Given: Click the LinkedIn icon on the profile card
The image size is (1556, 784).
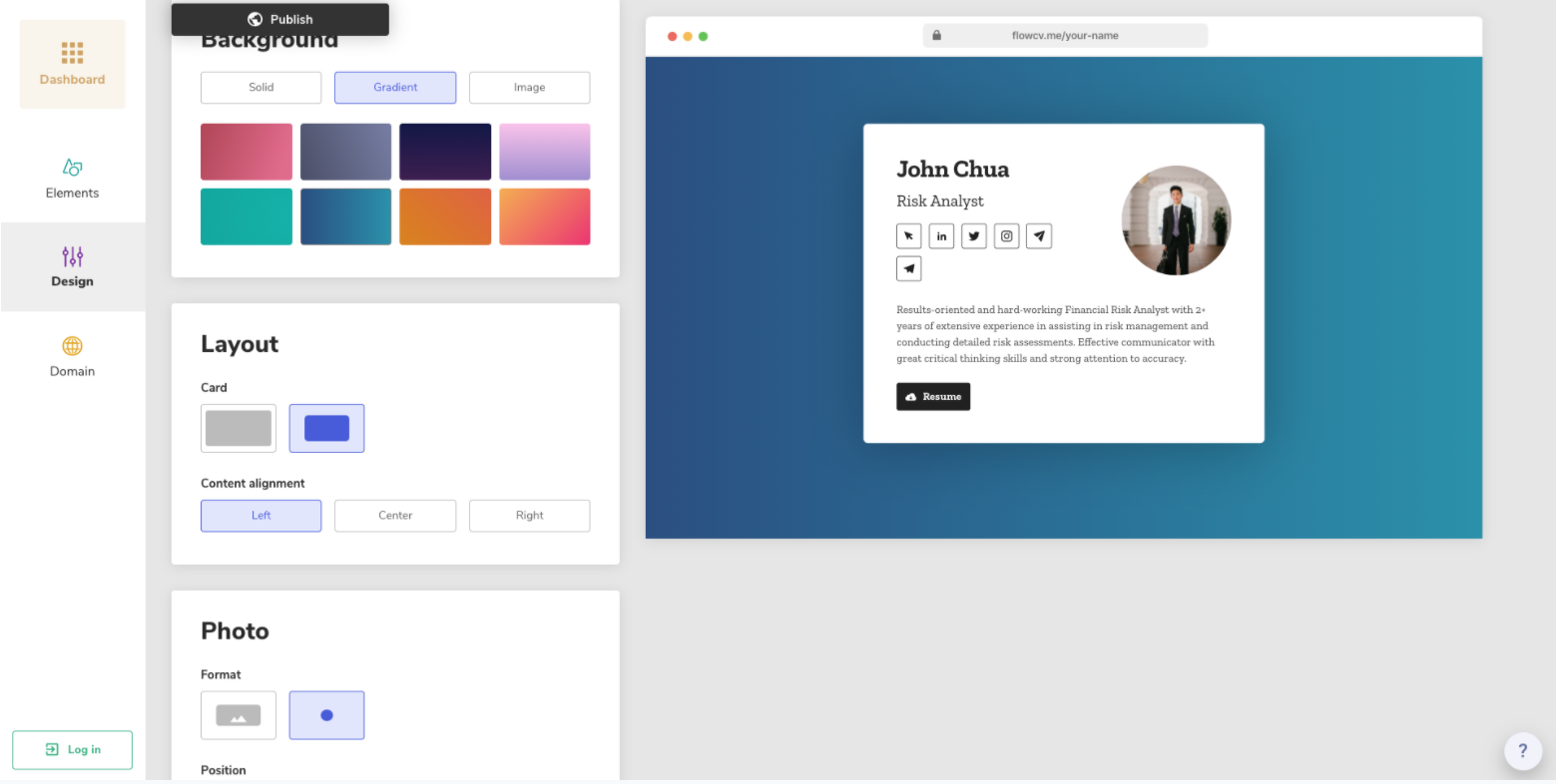Looking at the screenshot, I should click(x=941, y=236).
